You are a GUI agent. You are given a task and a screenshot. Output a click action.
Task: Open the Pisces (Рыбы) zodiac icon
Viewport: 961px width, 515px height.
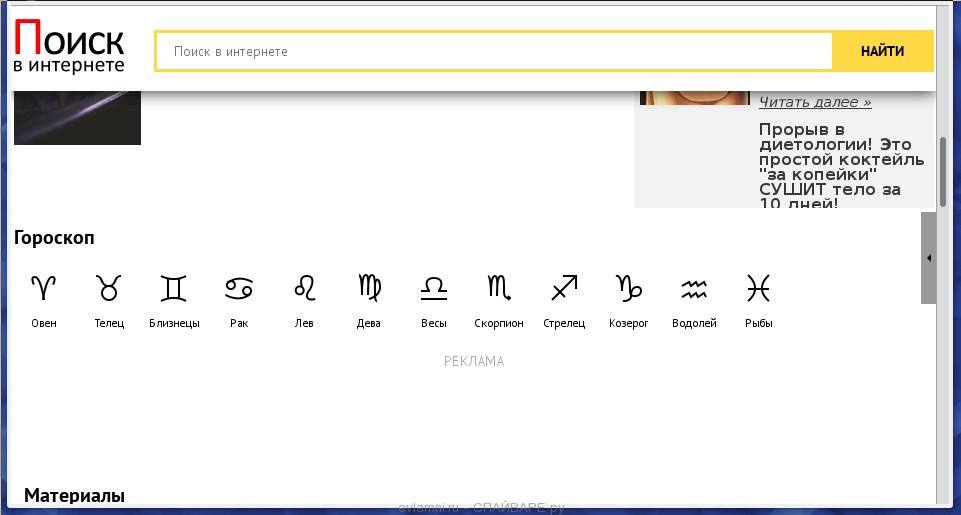(759, 289)
